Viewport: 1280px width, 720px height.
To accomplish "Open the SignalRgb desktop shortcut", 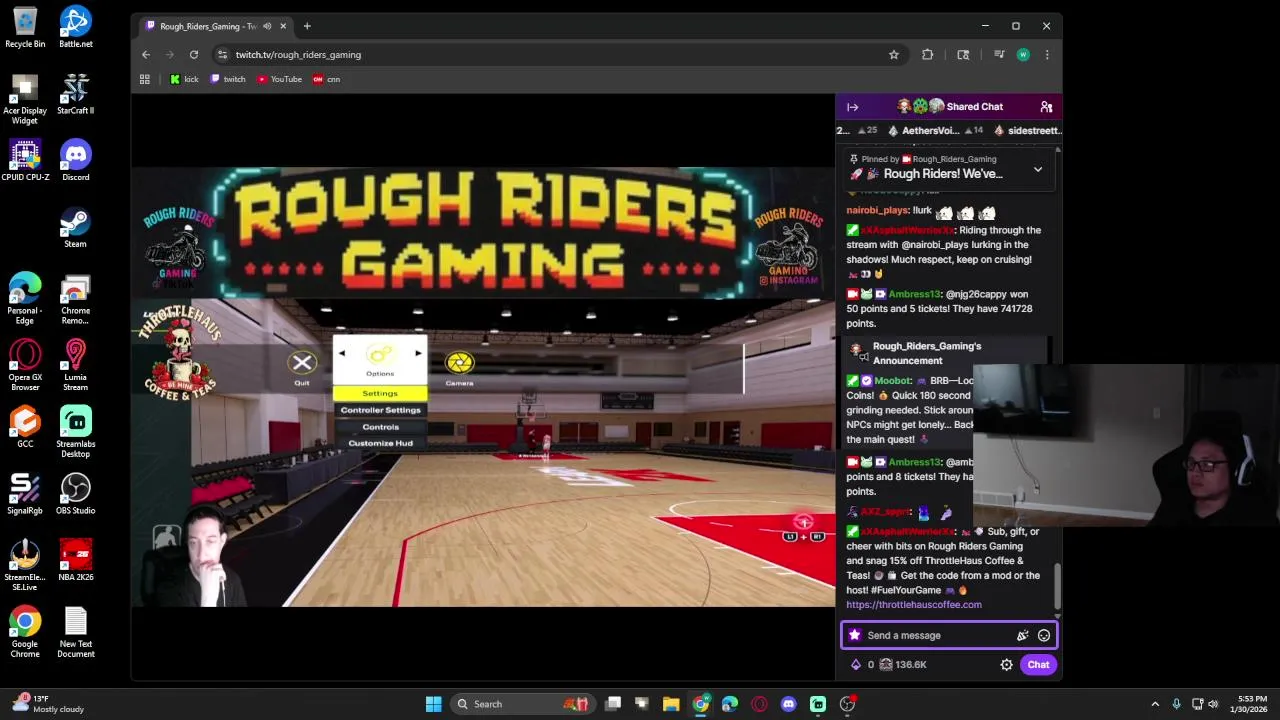I will (25, 494).
